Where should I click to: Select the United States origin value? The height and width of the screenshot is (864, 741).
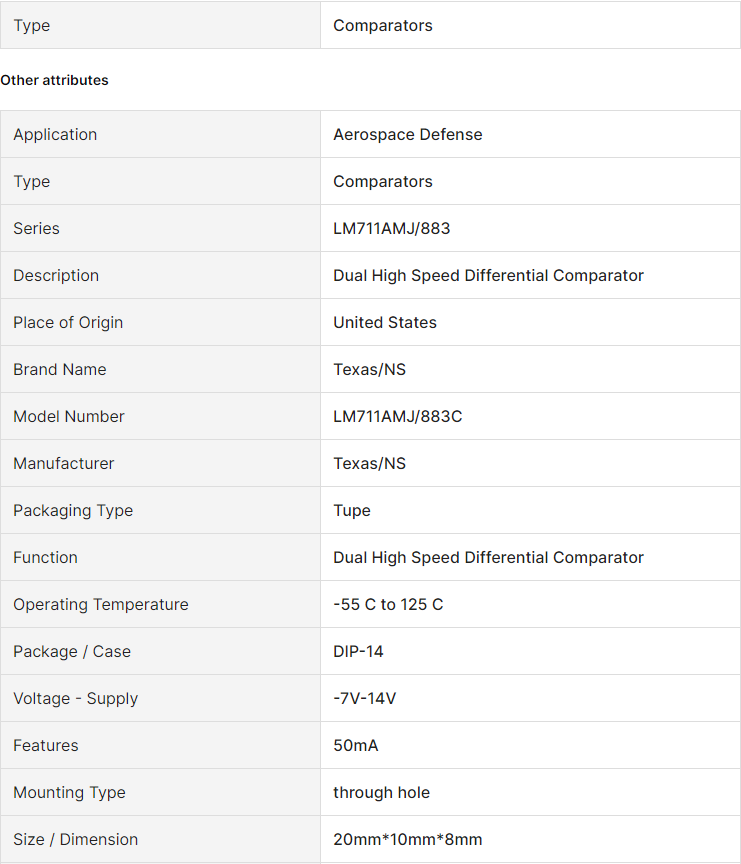point(385,322)
